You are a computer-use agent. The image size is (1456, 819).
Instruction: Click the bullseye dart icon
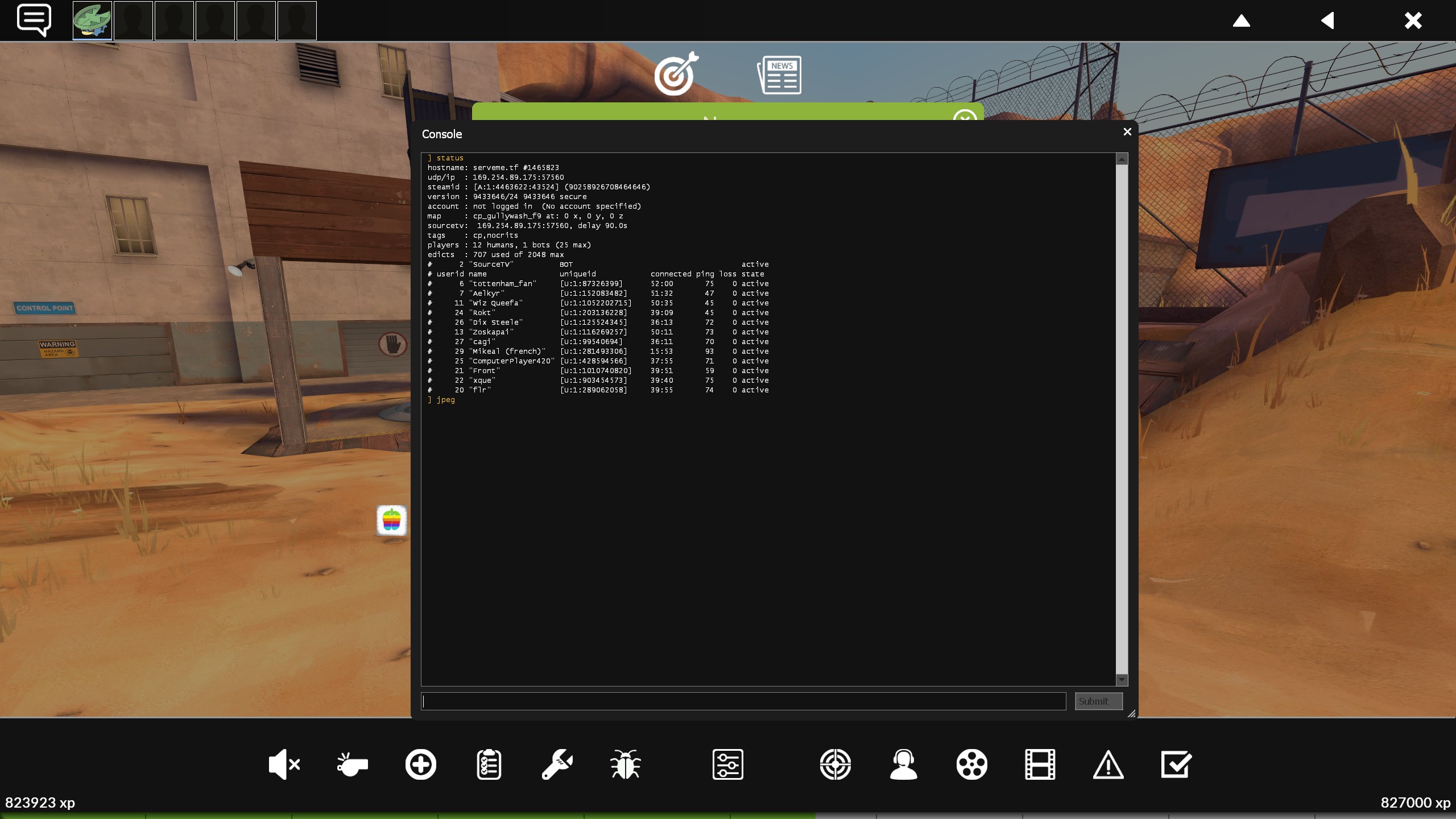point(676,75)
